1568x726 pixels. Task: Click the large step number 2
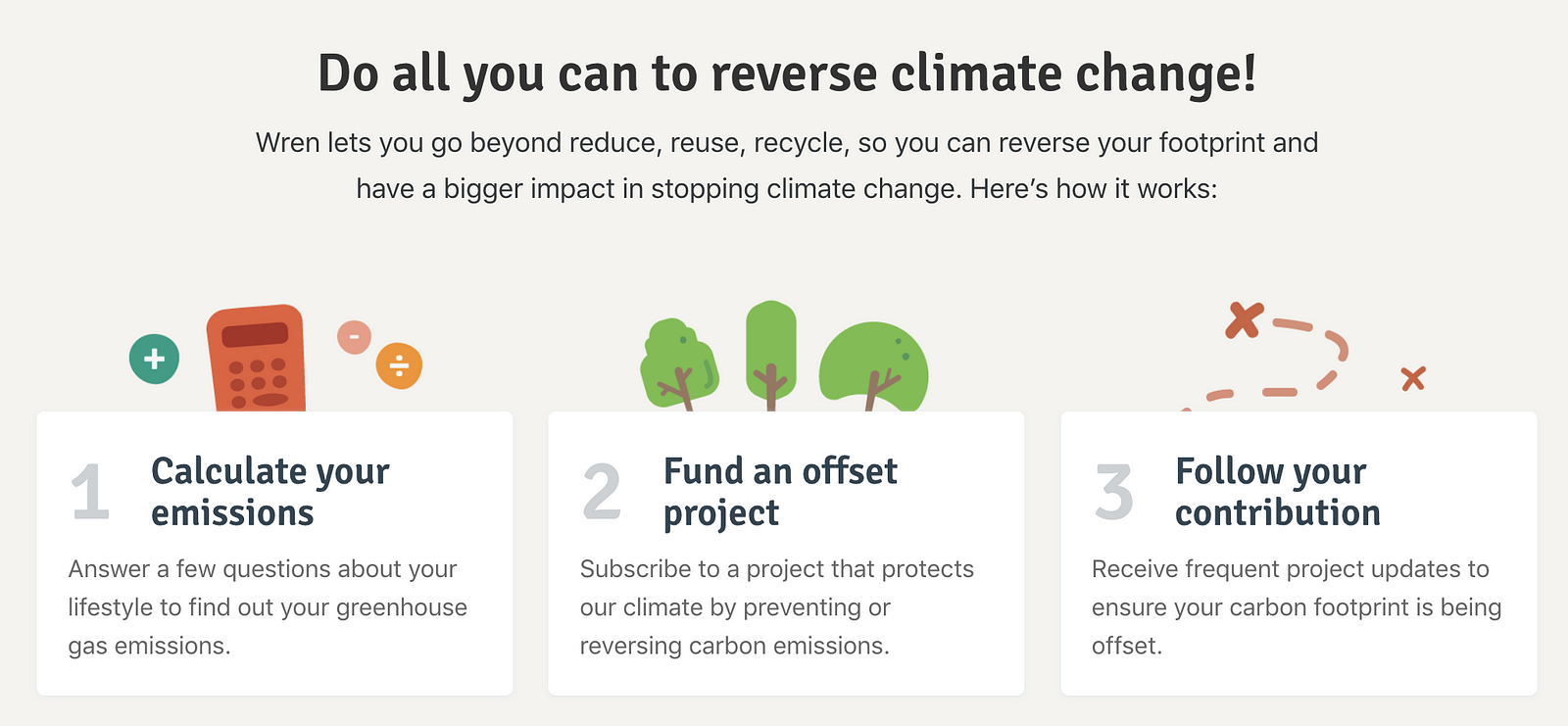coord(602,491)
